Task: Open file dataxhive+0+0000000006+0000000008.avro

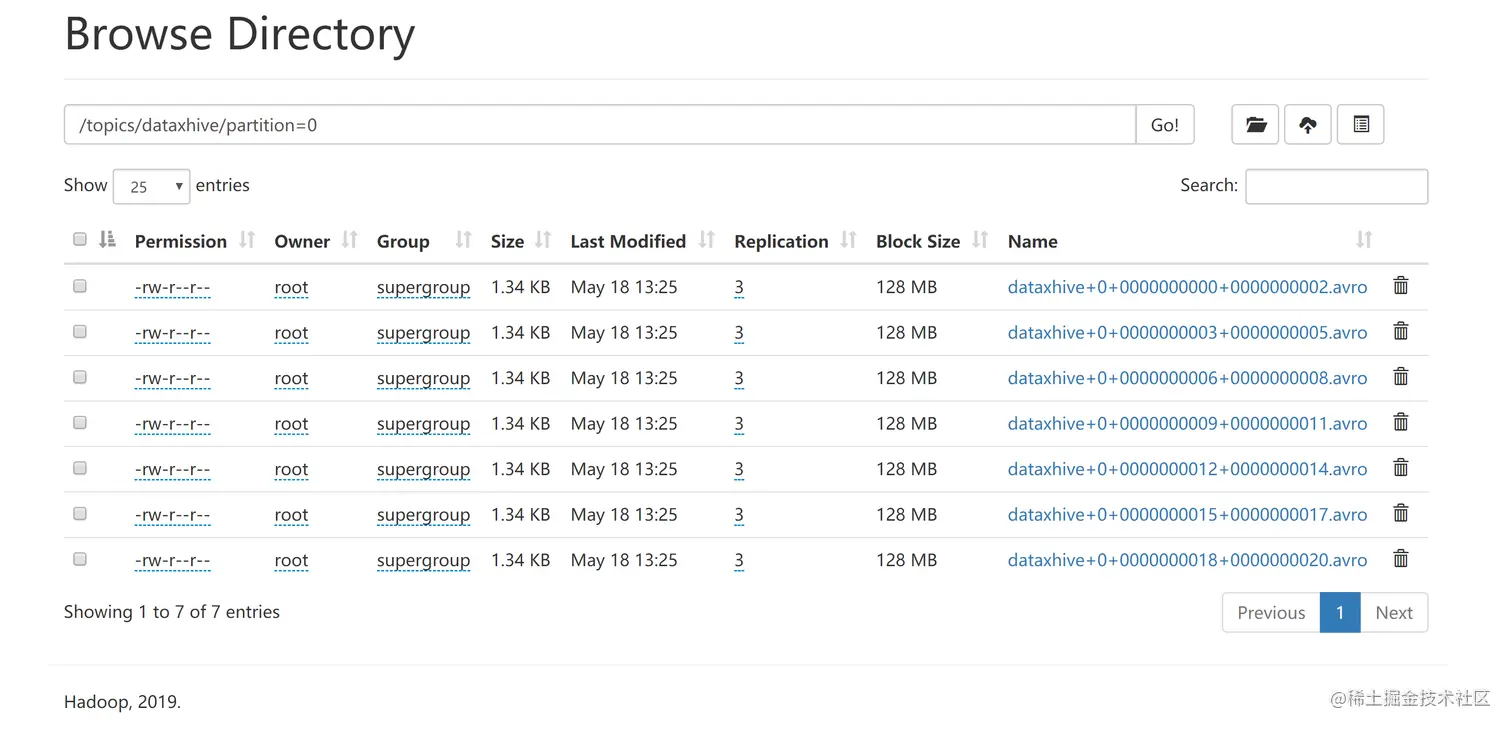Action: tap(1187, 378)
